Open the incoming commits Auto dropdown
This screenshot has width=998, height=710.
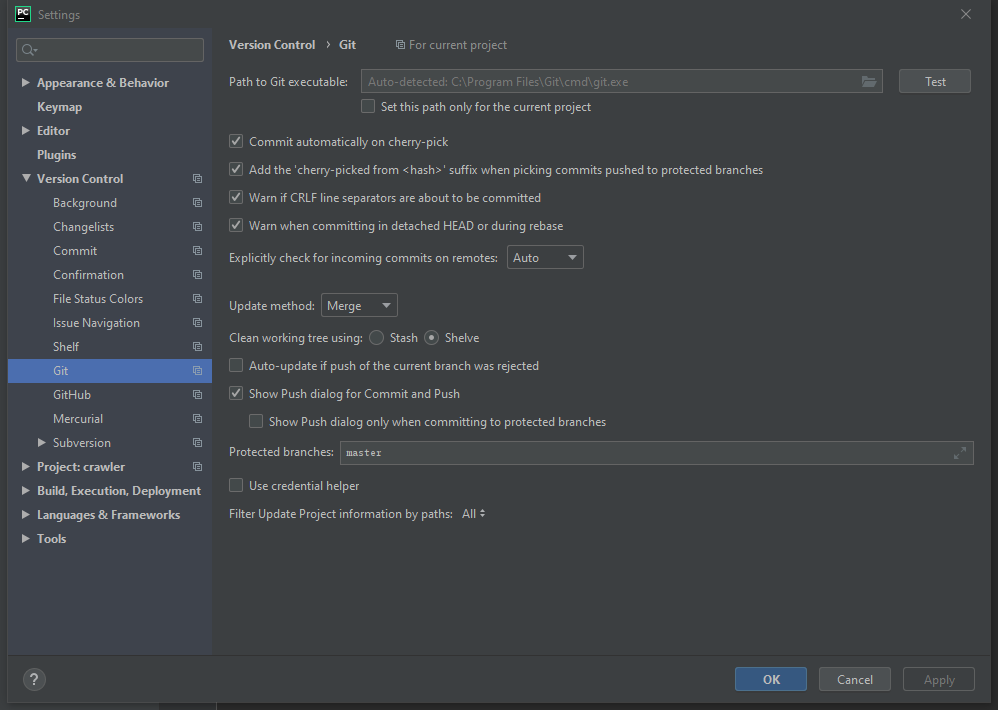click(x=545, y=258)
